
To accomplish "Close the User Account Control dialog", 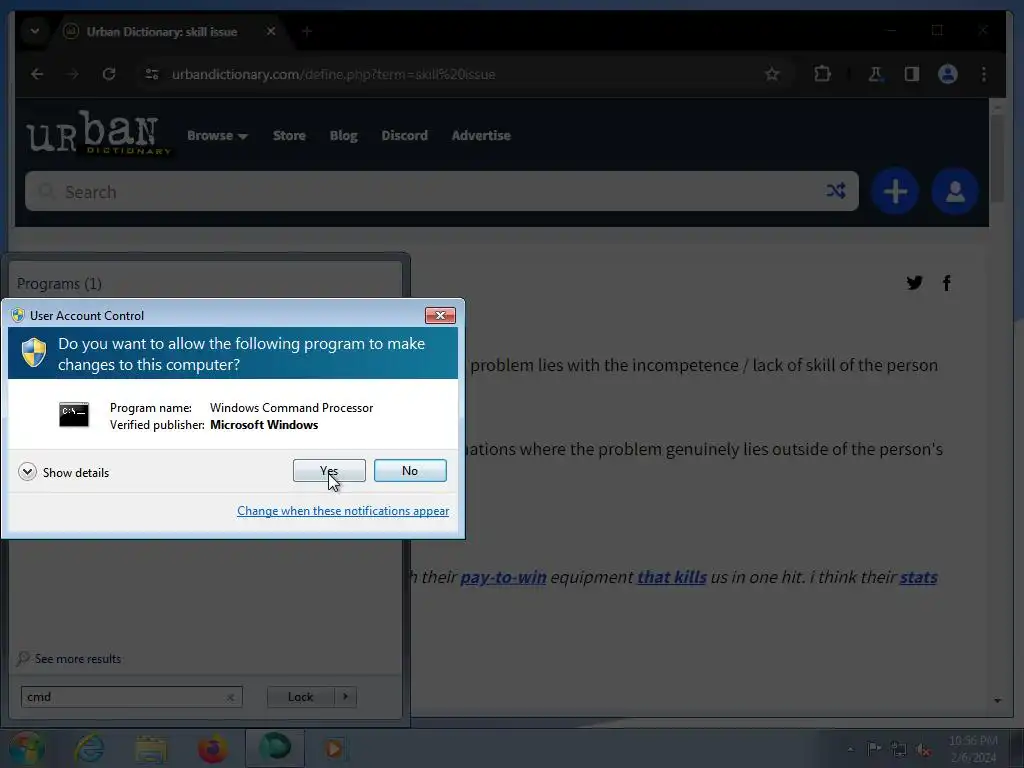I will tap(440, 315).
